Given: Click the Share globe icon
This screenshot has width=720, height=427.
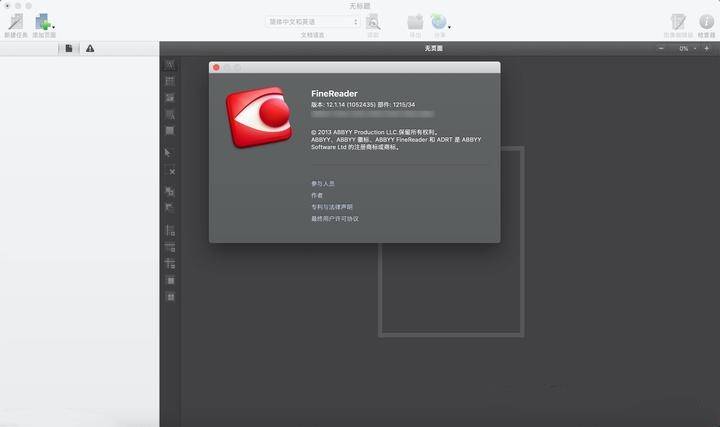Looking at the screenshot, I should coord(439,22).
